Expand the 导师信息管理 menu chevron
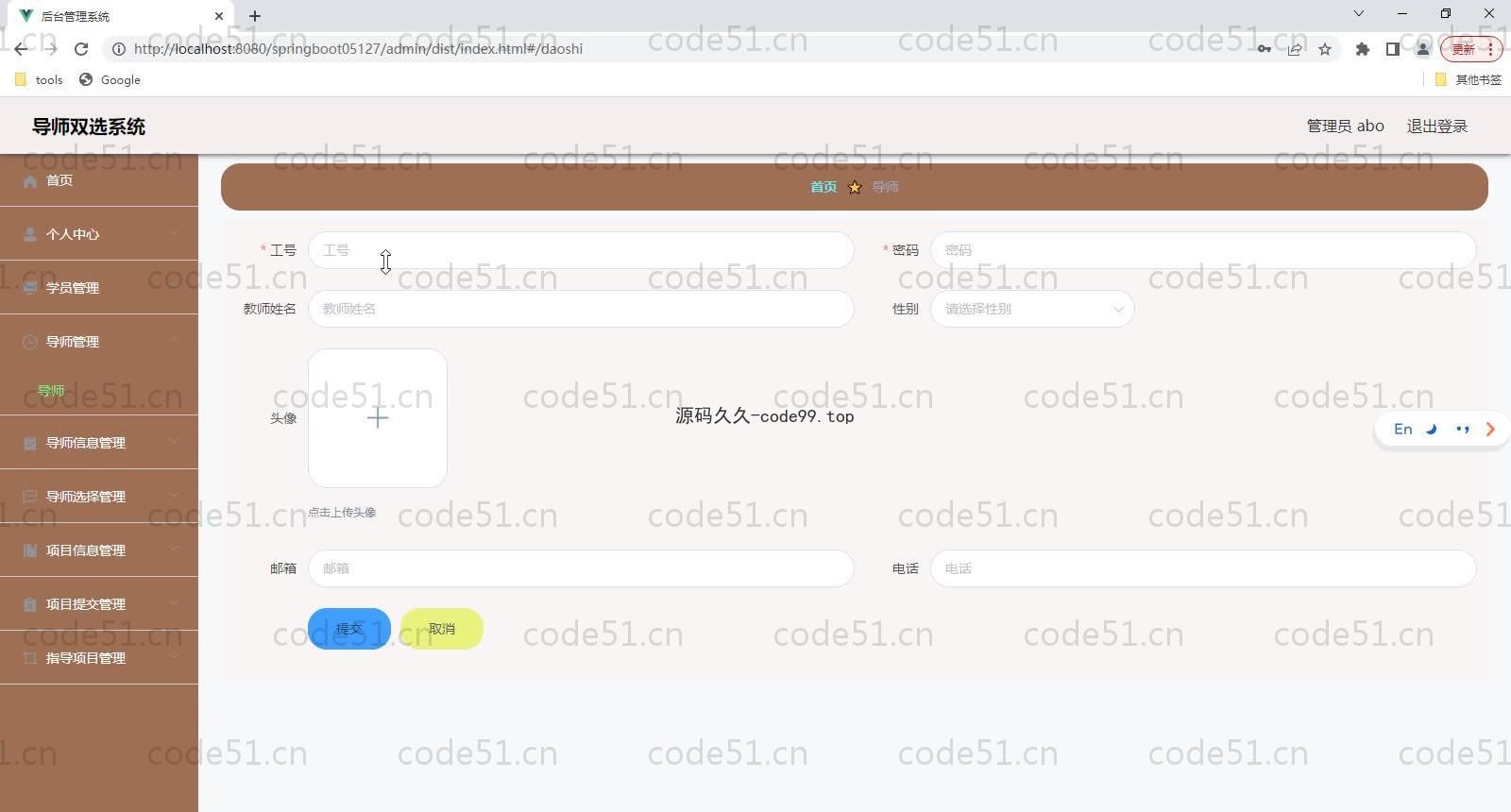1511x812 pixels. coord(174,442)
